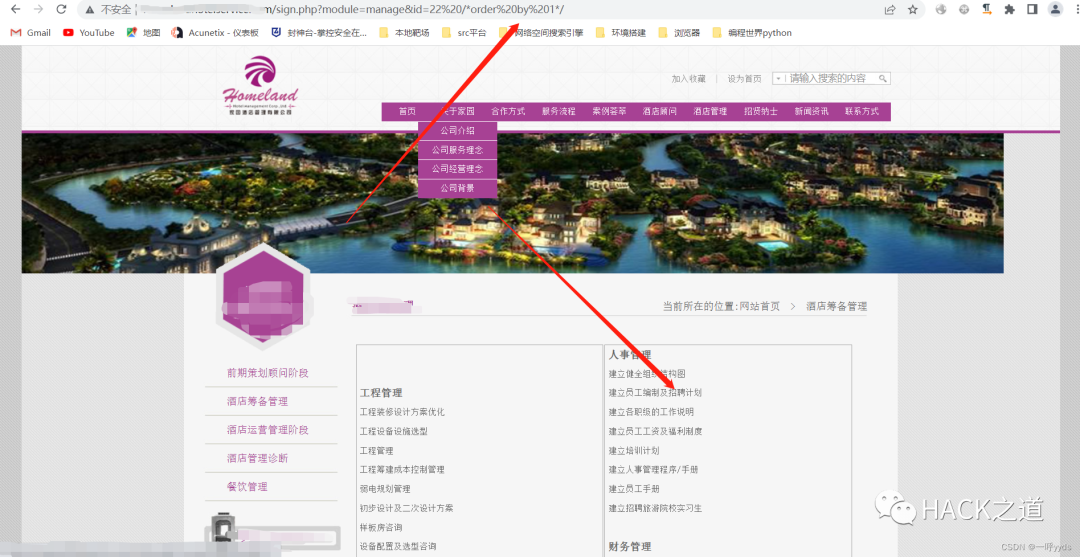Open the src平台 bookmark folder
Viewport: 1080px width, 557px height.
[463, 32]
